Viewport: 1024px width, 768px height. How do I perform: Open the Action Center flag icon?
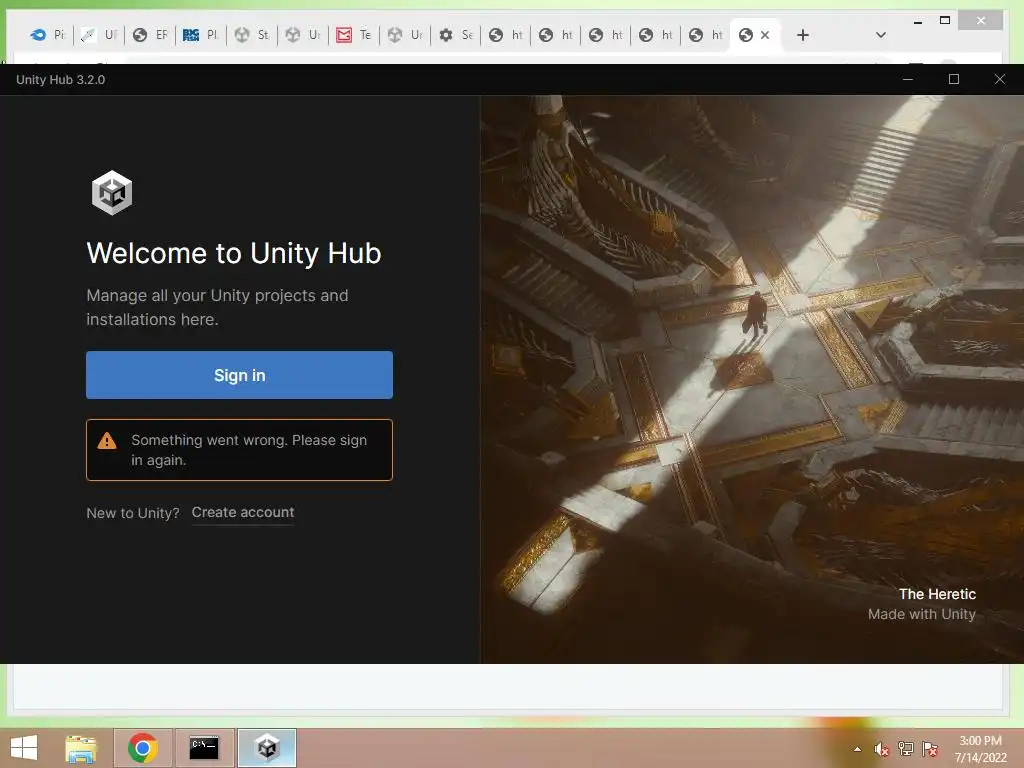930,749
